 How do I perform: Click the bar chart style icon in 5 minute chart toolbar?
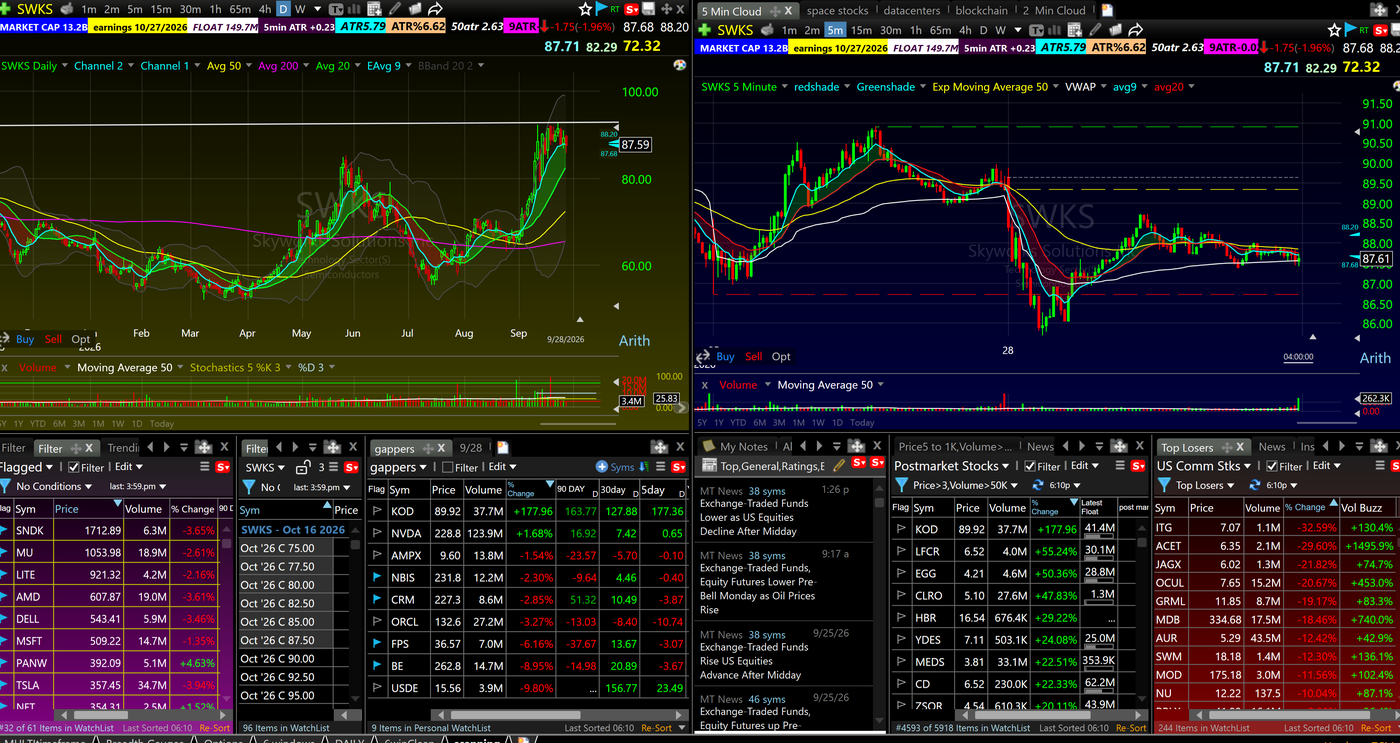[x=1055, y=30]
